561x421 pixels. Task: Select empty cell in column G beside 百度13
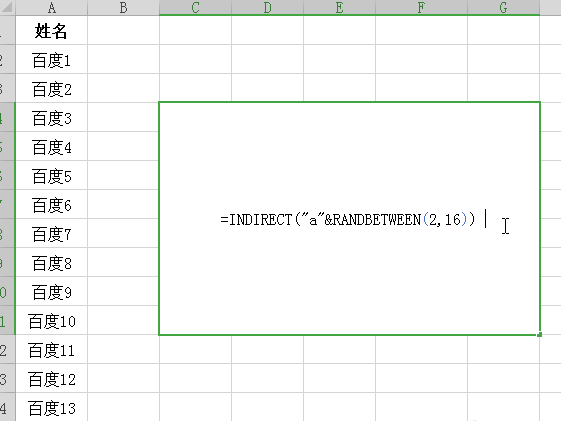pyautogui.click(x=503, y=407)
